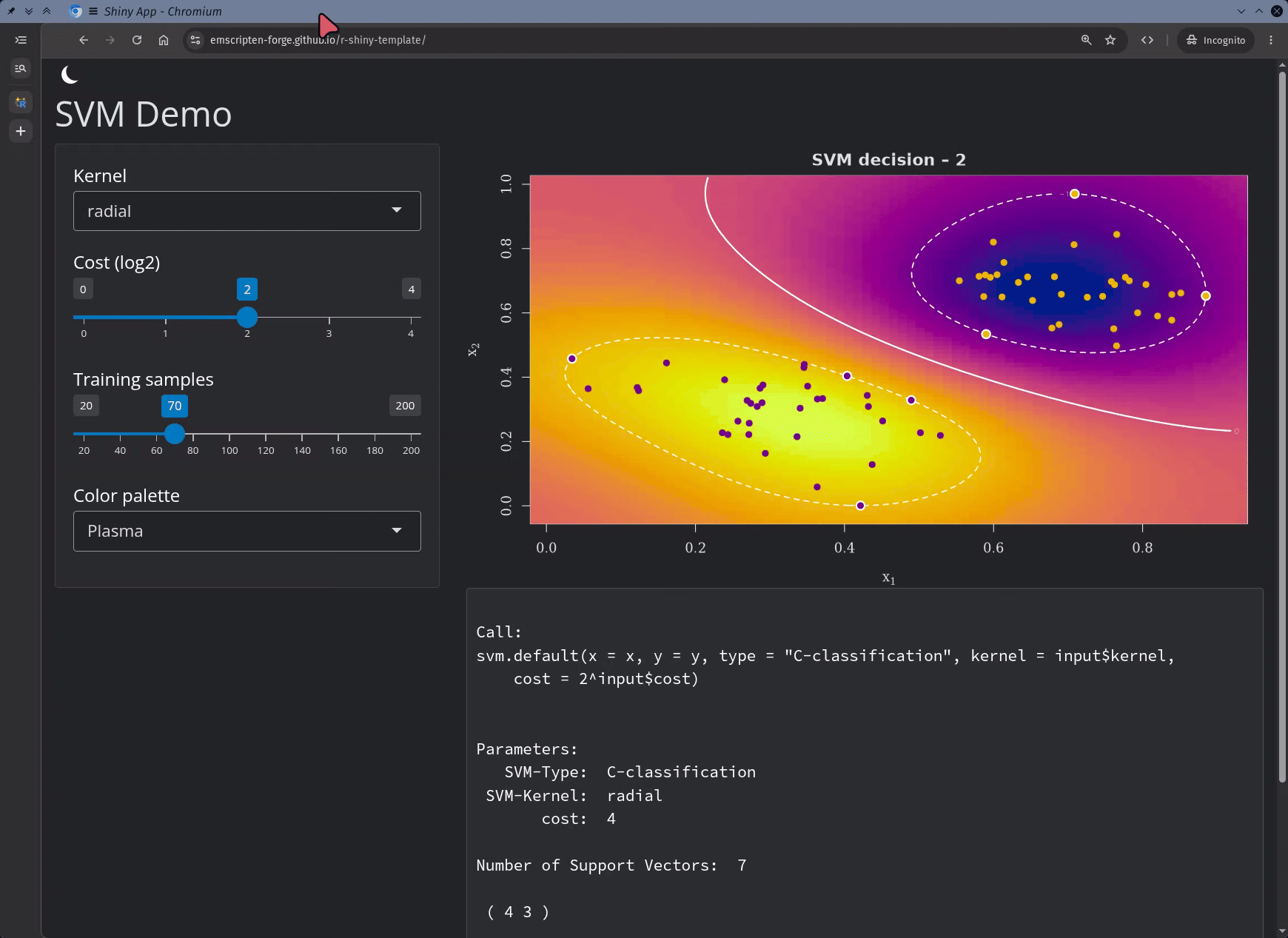Click the Cost slider handle at 2

pos(247,317)
